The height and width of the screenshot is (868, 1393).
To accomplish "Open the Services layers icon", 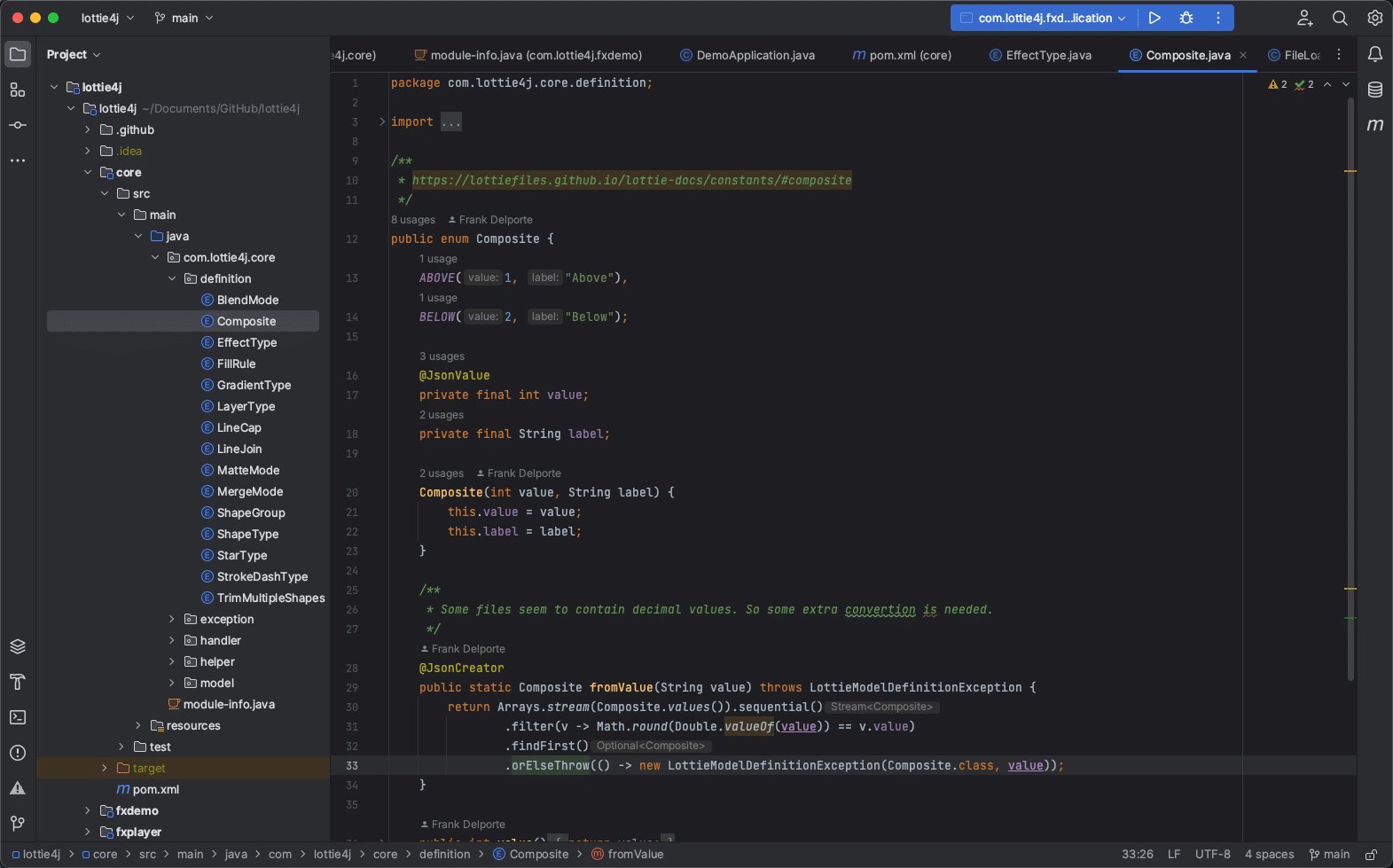I will [18, 646].
